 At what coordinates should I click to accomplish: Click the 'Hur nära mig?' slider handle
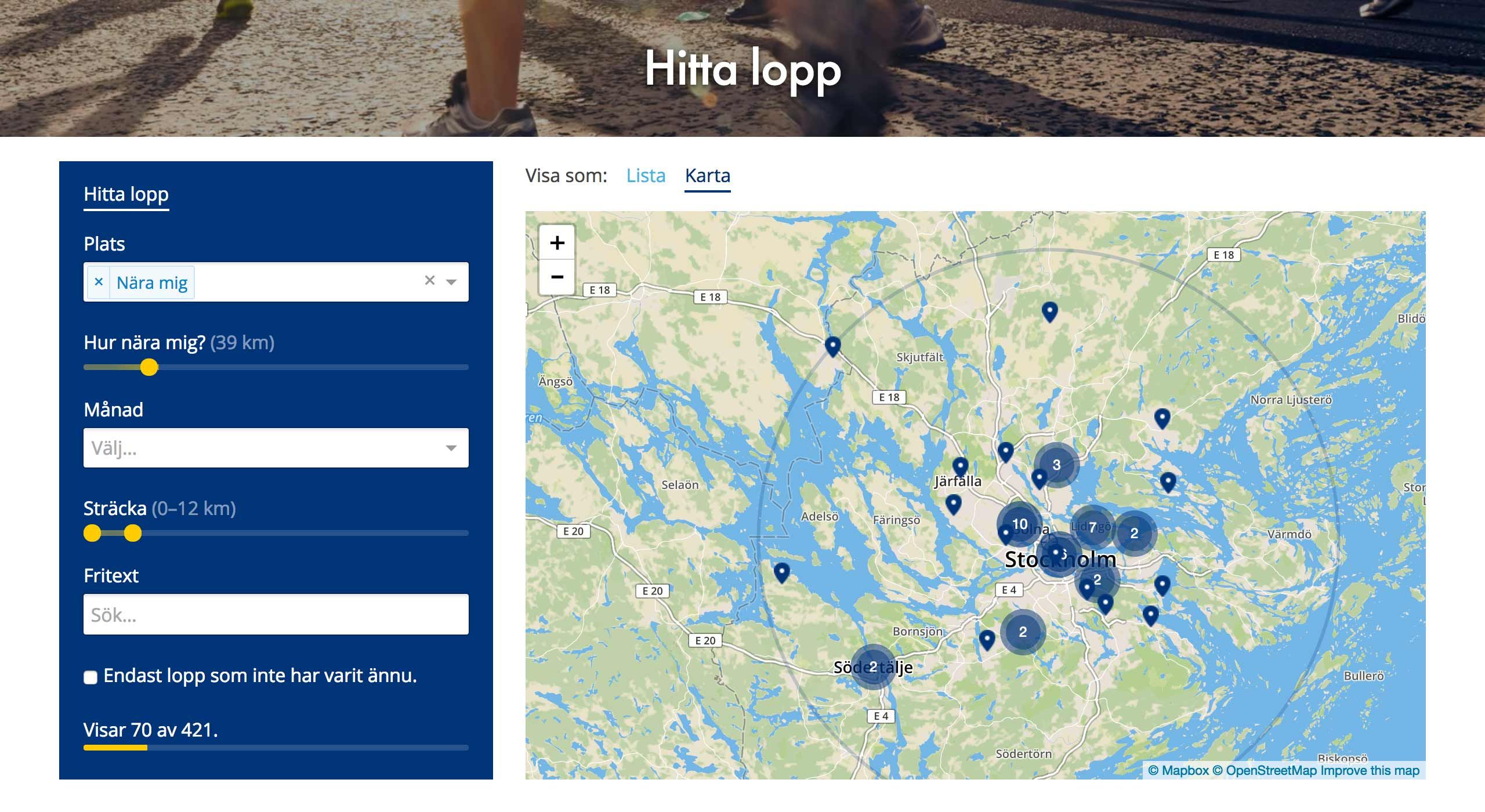[149, 367]
